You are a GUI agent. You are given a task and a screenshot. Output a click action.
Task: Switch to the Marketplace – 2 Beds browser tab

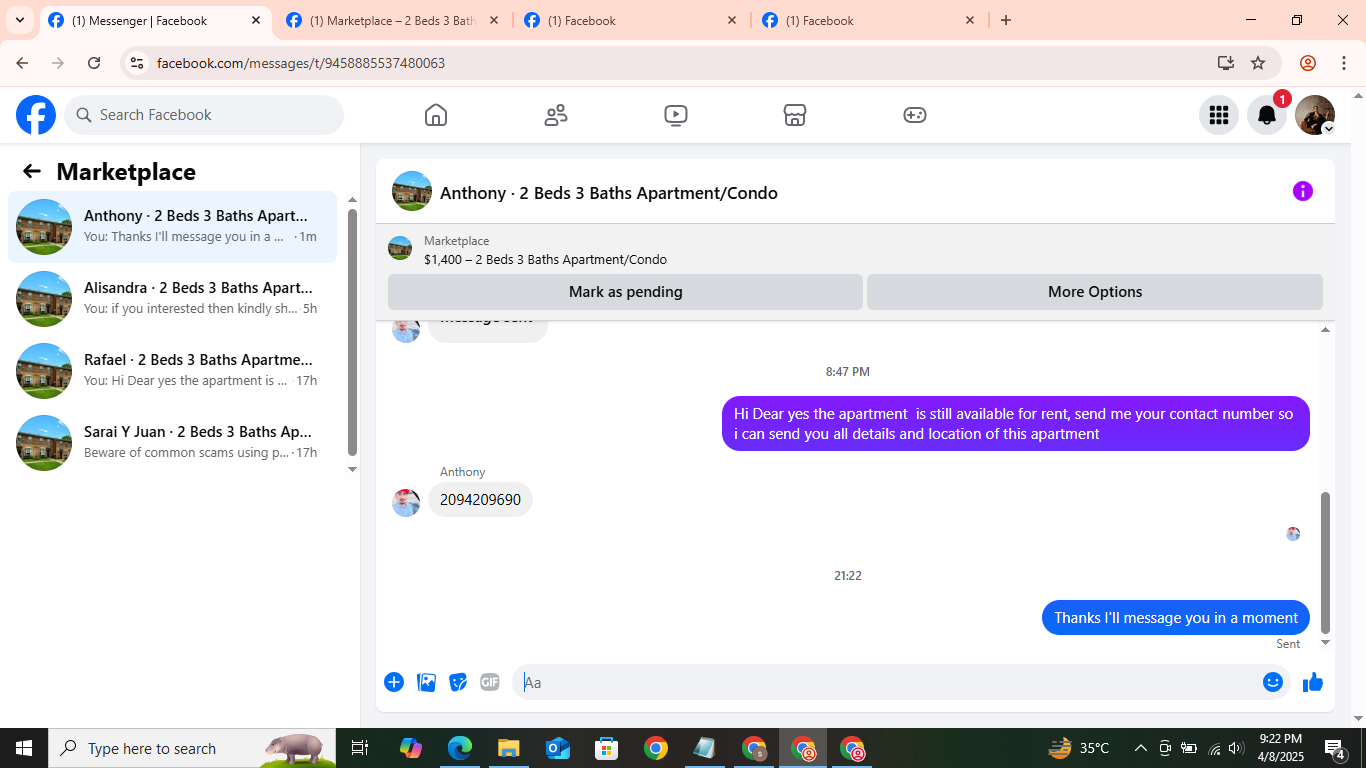click(390, 20)
